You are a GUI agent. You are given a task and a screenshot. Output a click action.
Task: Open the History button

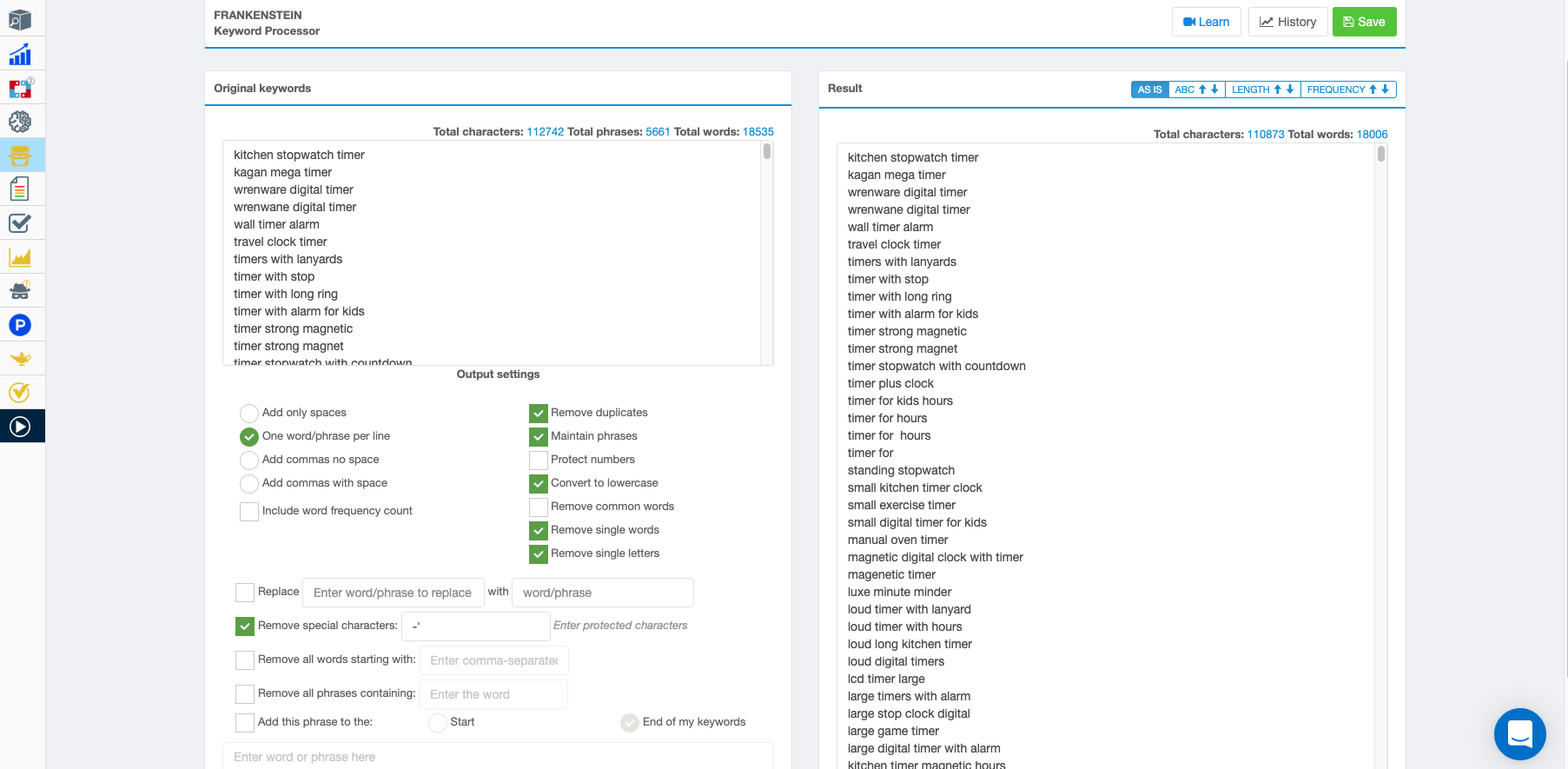(1287, 22)
